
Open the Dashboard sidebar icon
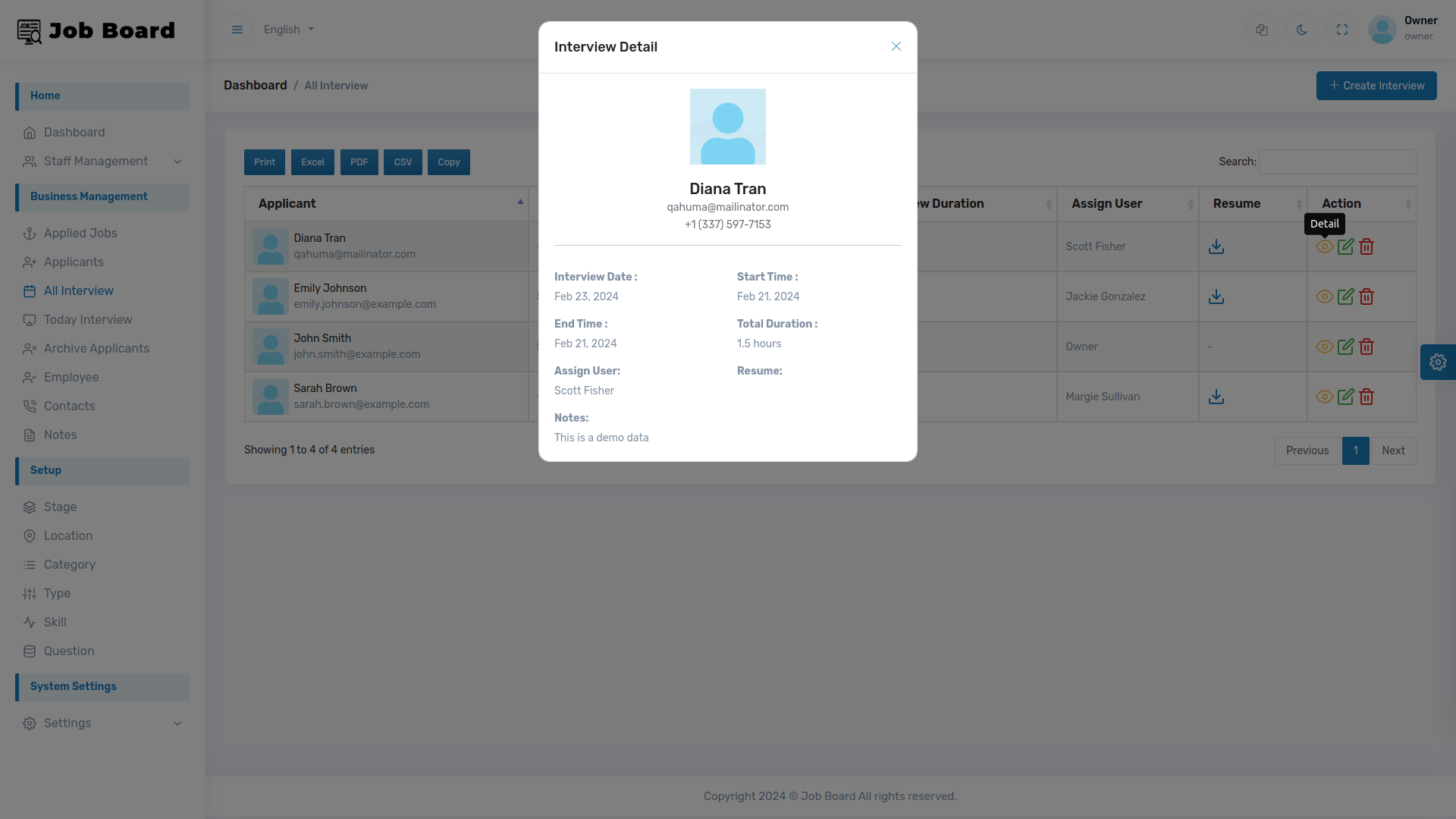[x=30, y=133]
